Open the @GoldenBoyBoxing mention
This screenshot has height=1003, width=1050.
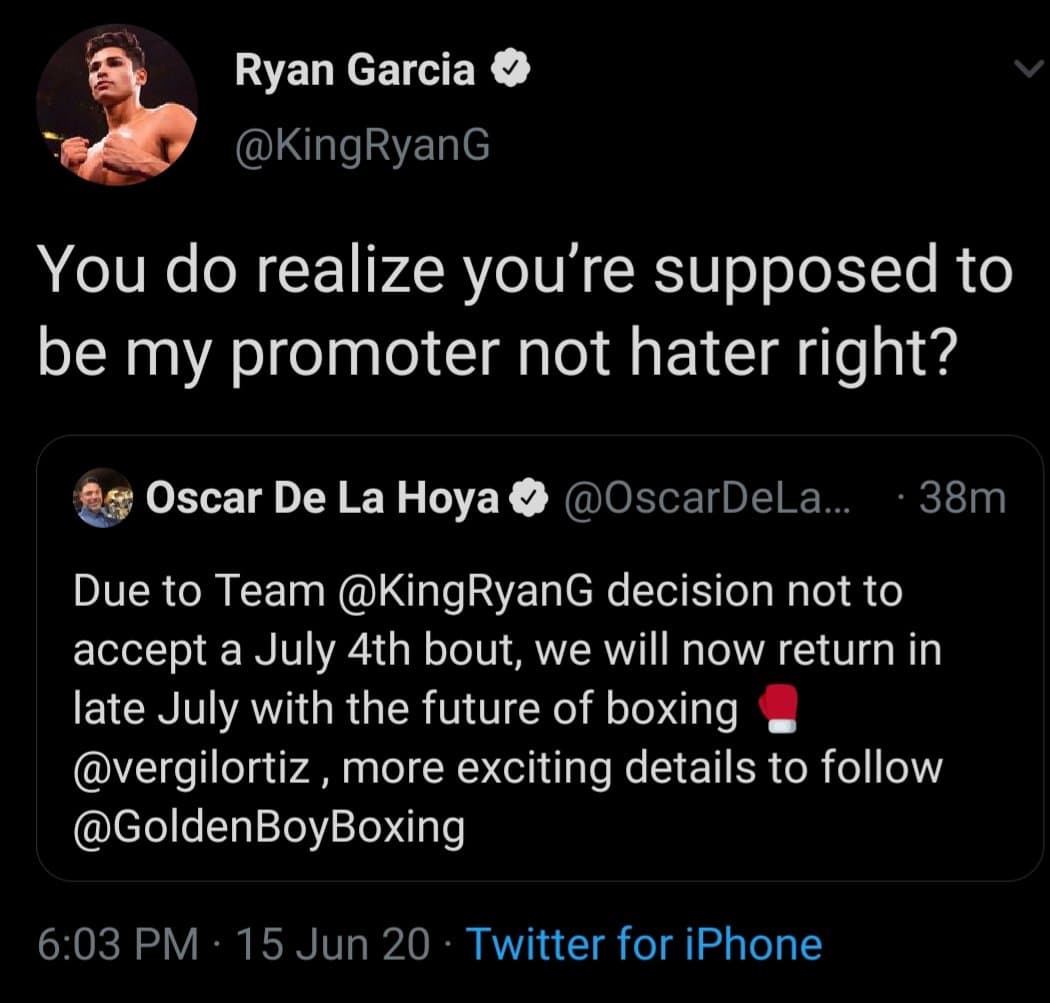point(269,827)
